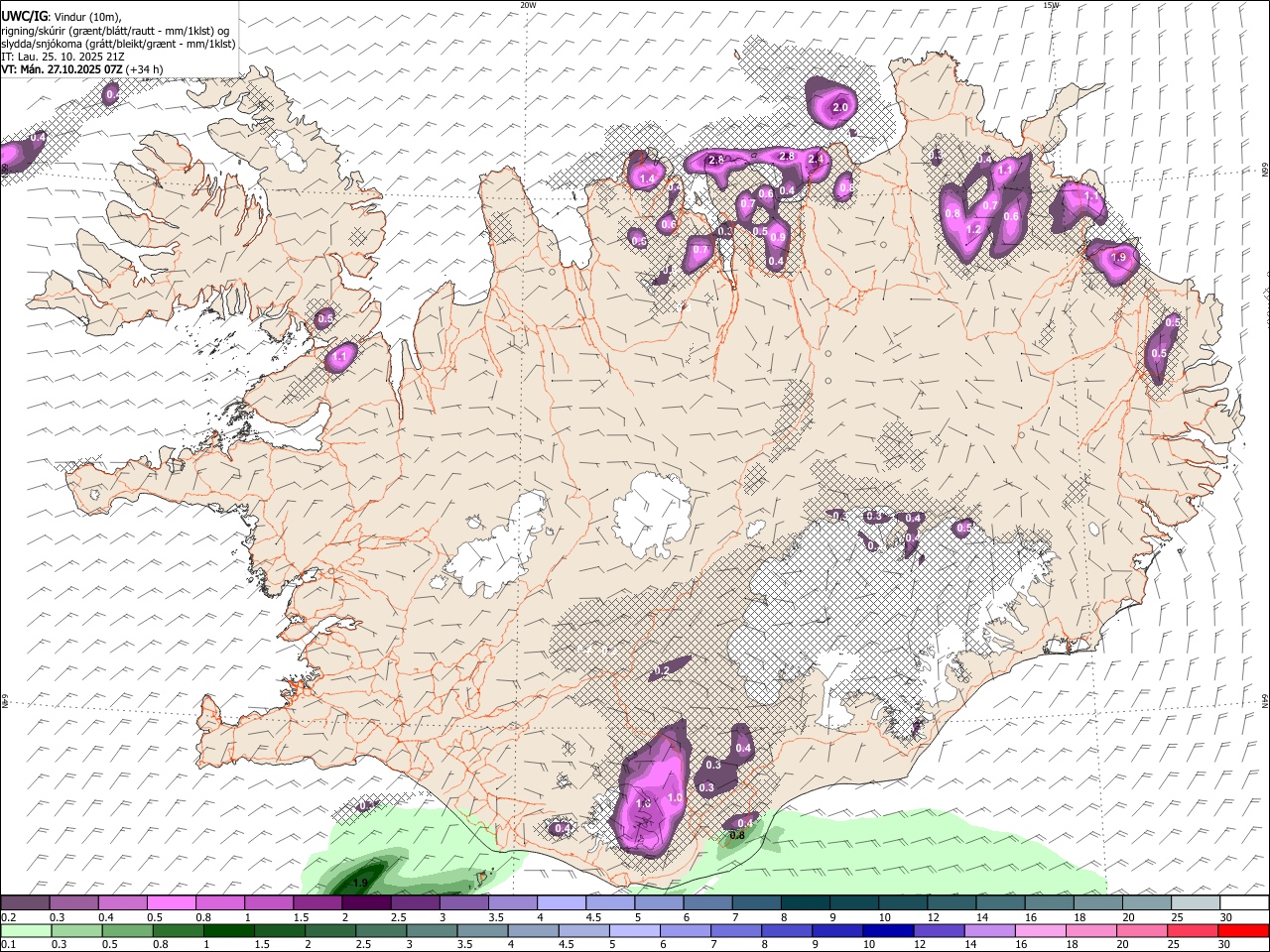Click the 1.9 value on the purple eastern blob
This screenshot has width=1270, height=952.
[1119, 257]
